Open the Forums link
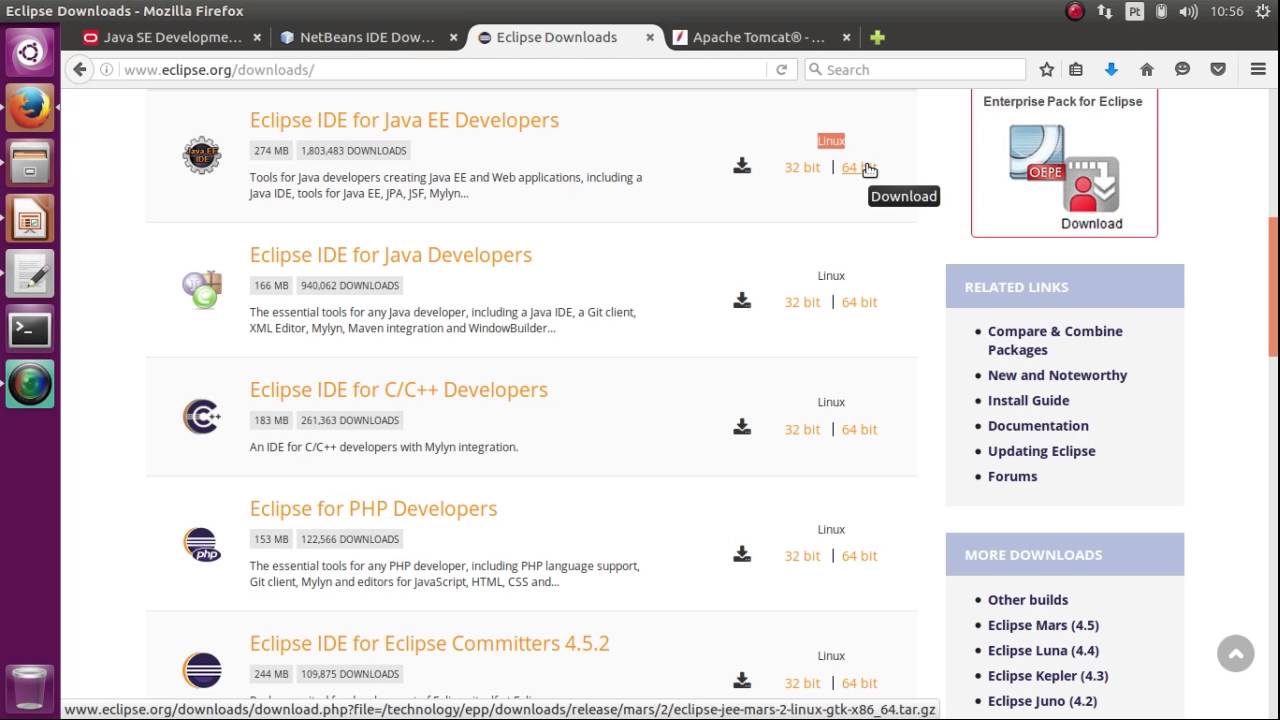This screenshot has height=720, width=1280. pyautogui.click(x=1012, y=476)
